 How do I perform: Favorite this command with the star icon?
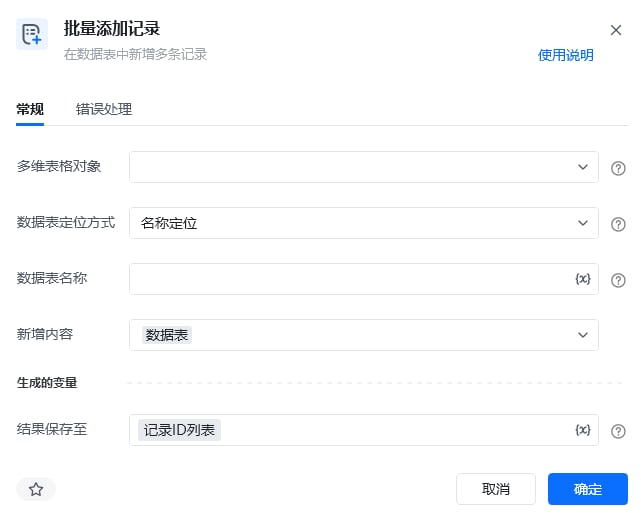pyautogui.click(x=36, y=489)
